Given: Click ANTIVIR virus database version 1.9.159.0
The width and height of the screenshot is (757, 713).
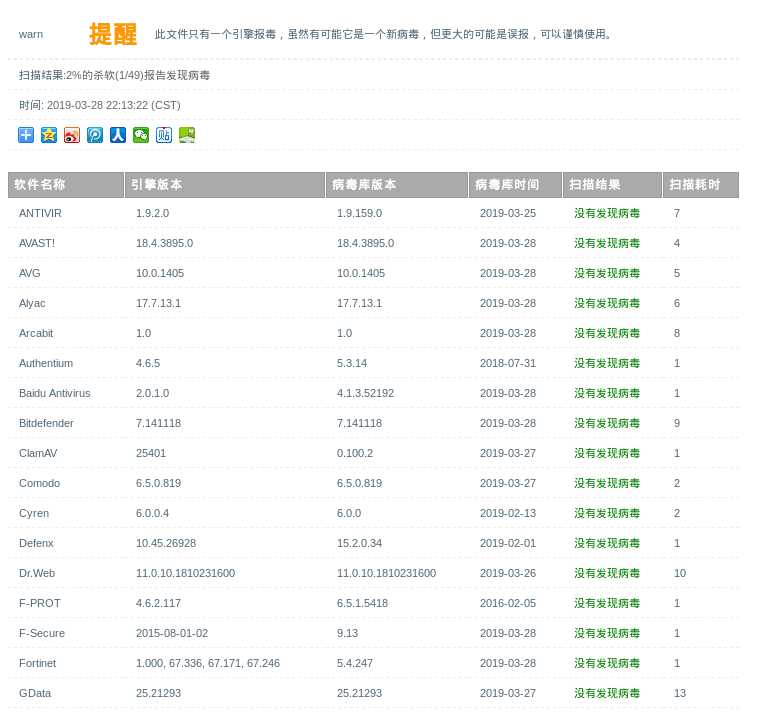Looking at the screenshot, I should tap(359, 213).
